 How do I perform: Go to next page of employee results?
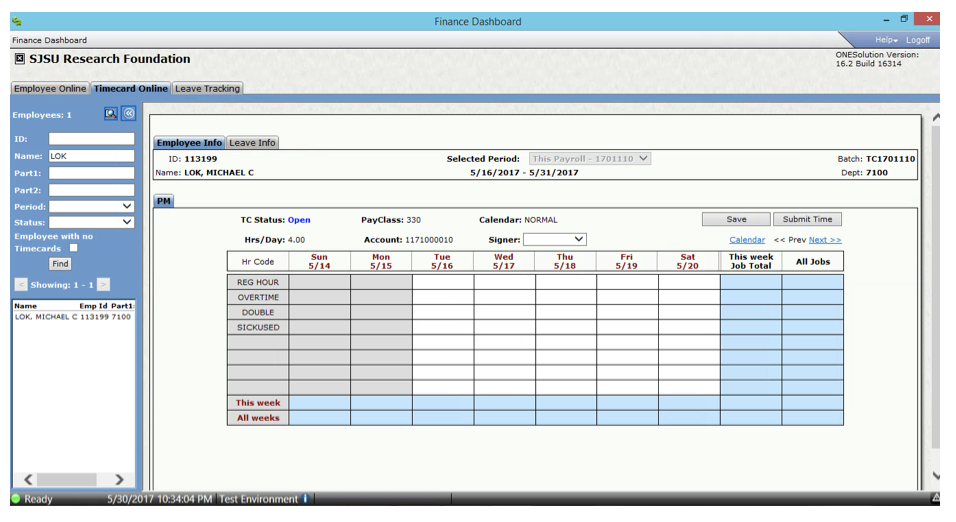click(x=103, y=285)
